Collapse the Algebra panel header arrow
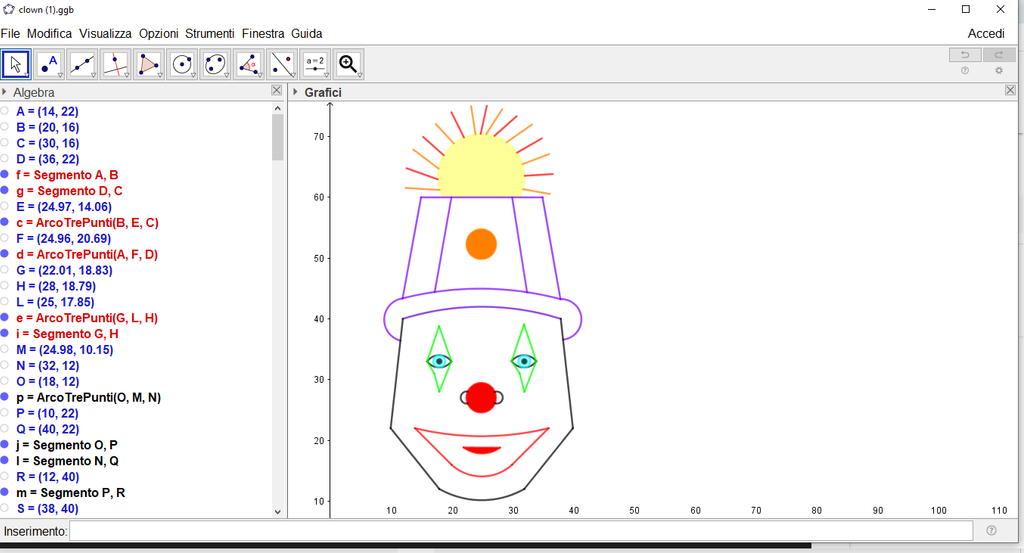 (5, 92)
